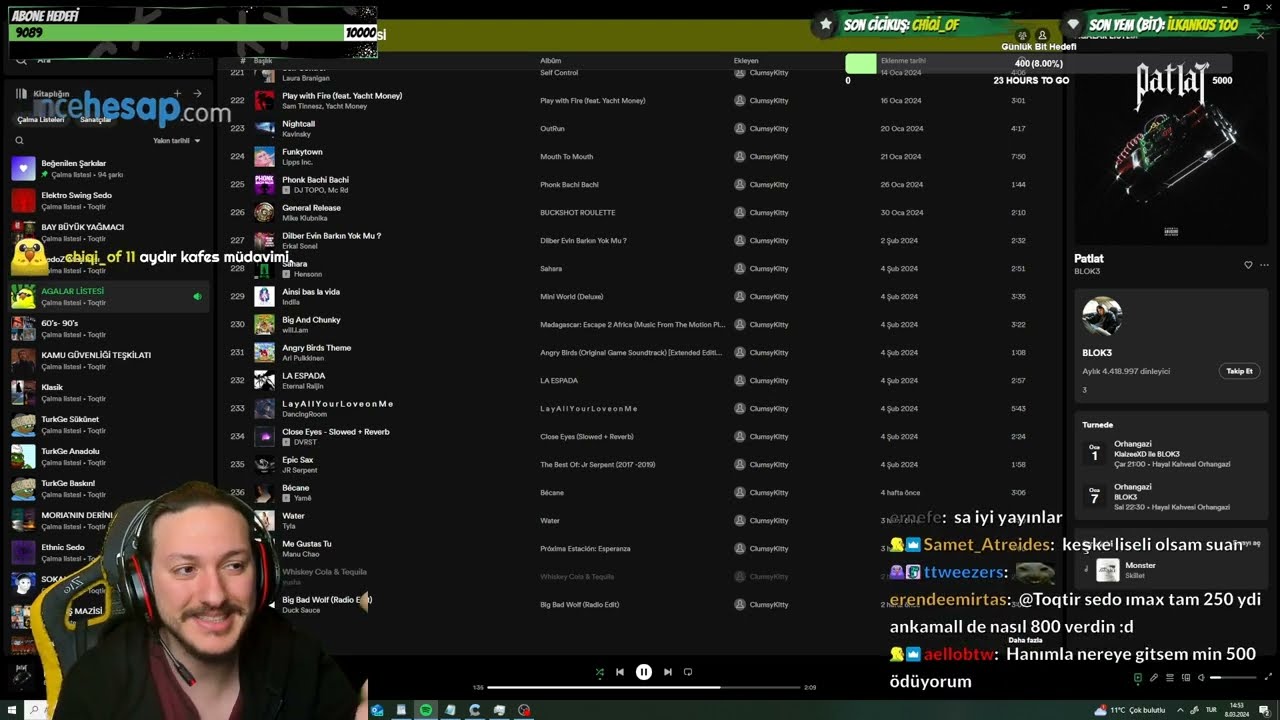Open Me Gustas Tu cover thumbnail
The image size is (1280, 720).
click(x=264, y=548)
